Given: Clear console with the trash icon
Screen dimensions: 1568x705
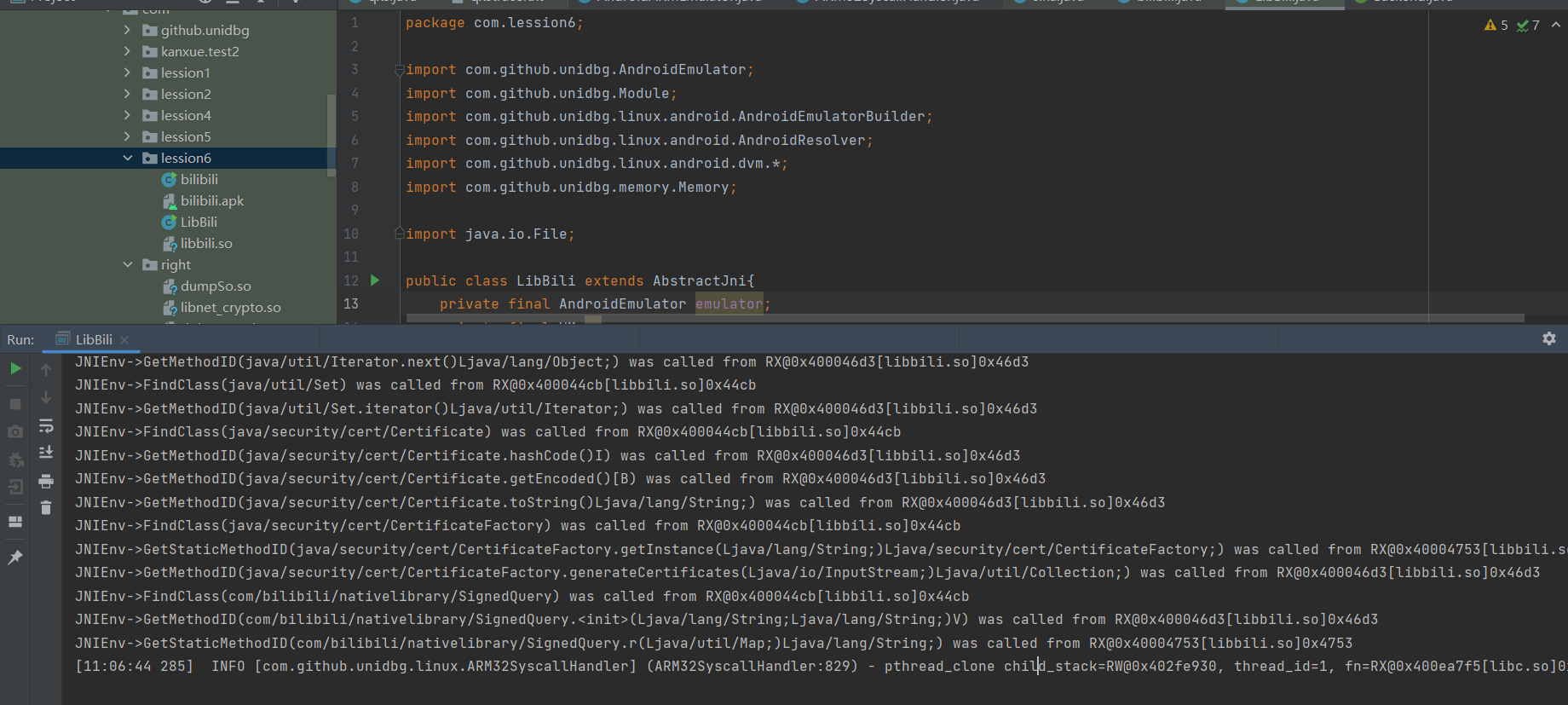Looking at the screenshot, I should click(x=46, y=508).
